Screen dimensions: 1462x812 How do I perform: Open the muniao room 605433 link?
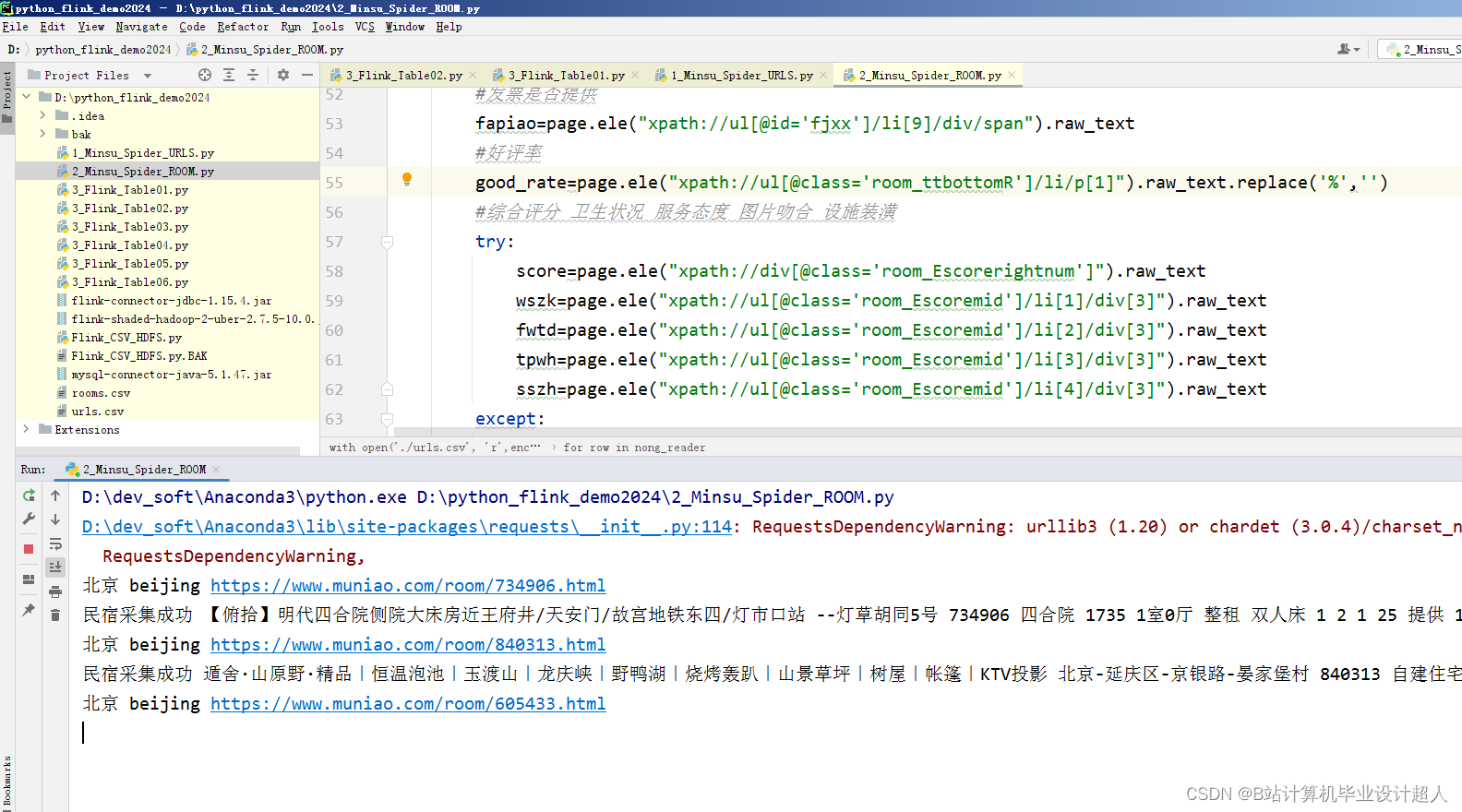(x=408, y=704)
